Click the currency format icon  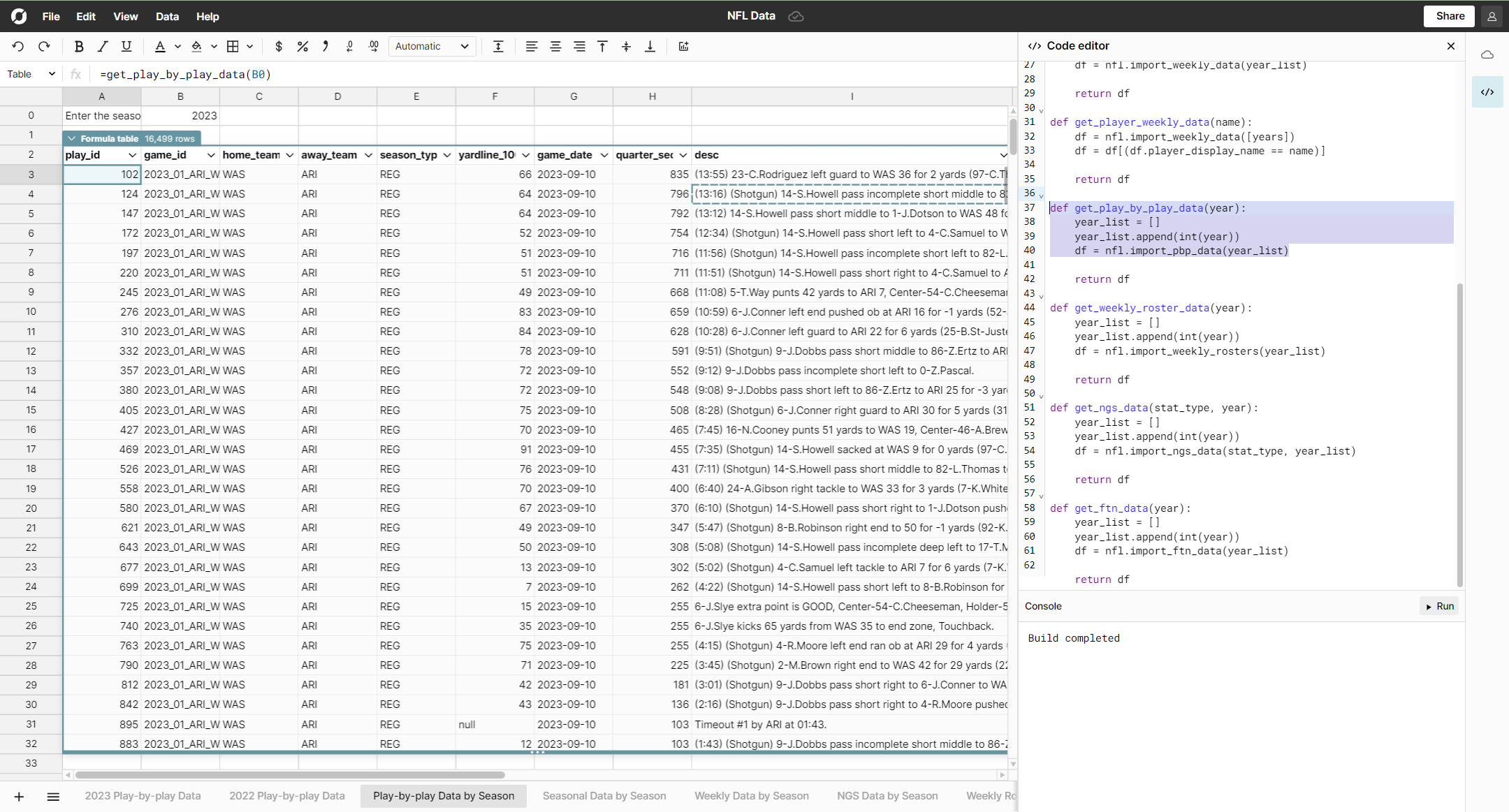click(279, 46)
